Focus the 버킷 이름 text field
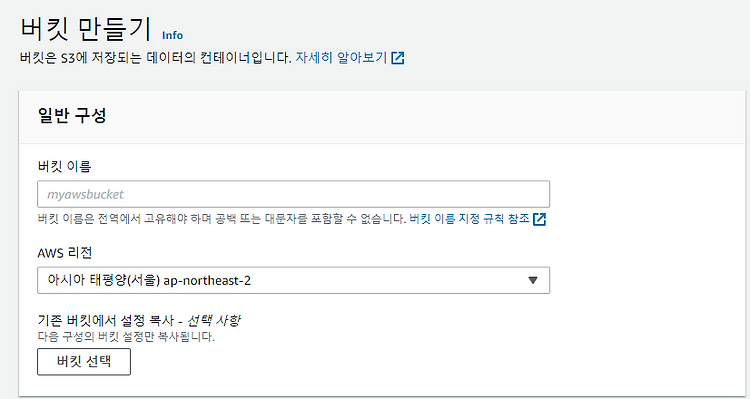Image resolution: width=750 pixels, height=399 pixels. tap(293, 194)
